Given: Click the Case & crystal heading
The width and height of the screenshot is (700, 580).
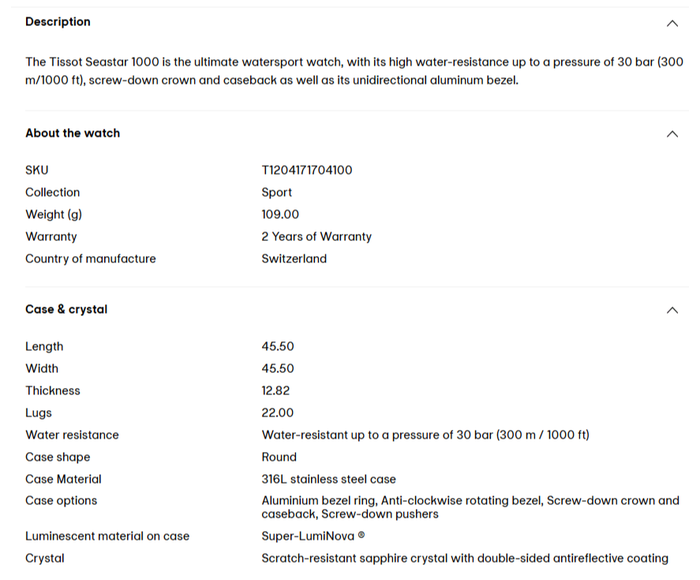Looking at the screenshot, I should tap(66, 310).
